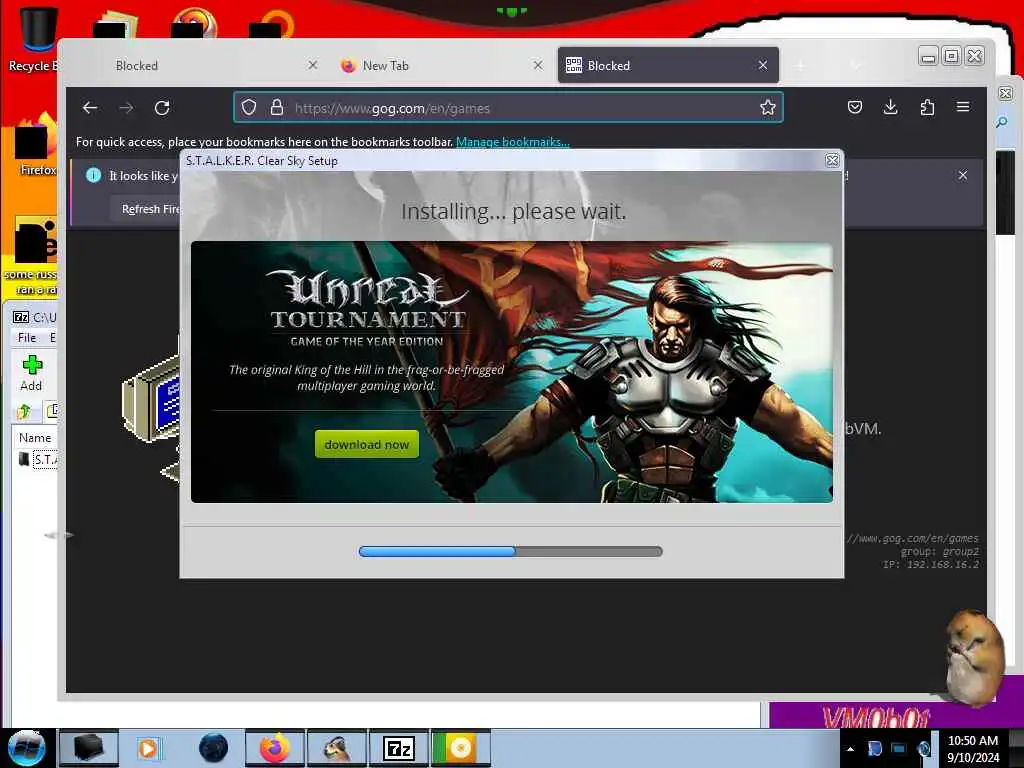Image resolution: width=1024 pixels, height=768 pixels.
Task: Open the Firefox downloads panel
Action: (890, 107)
